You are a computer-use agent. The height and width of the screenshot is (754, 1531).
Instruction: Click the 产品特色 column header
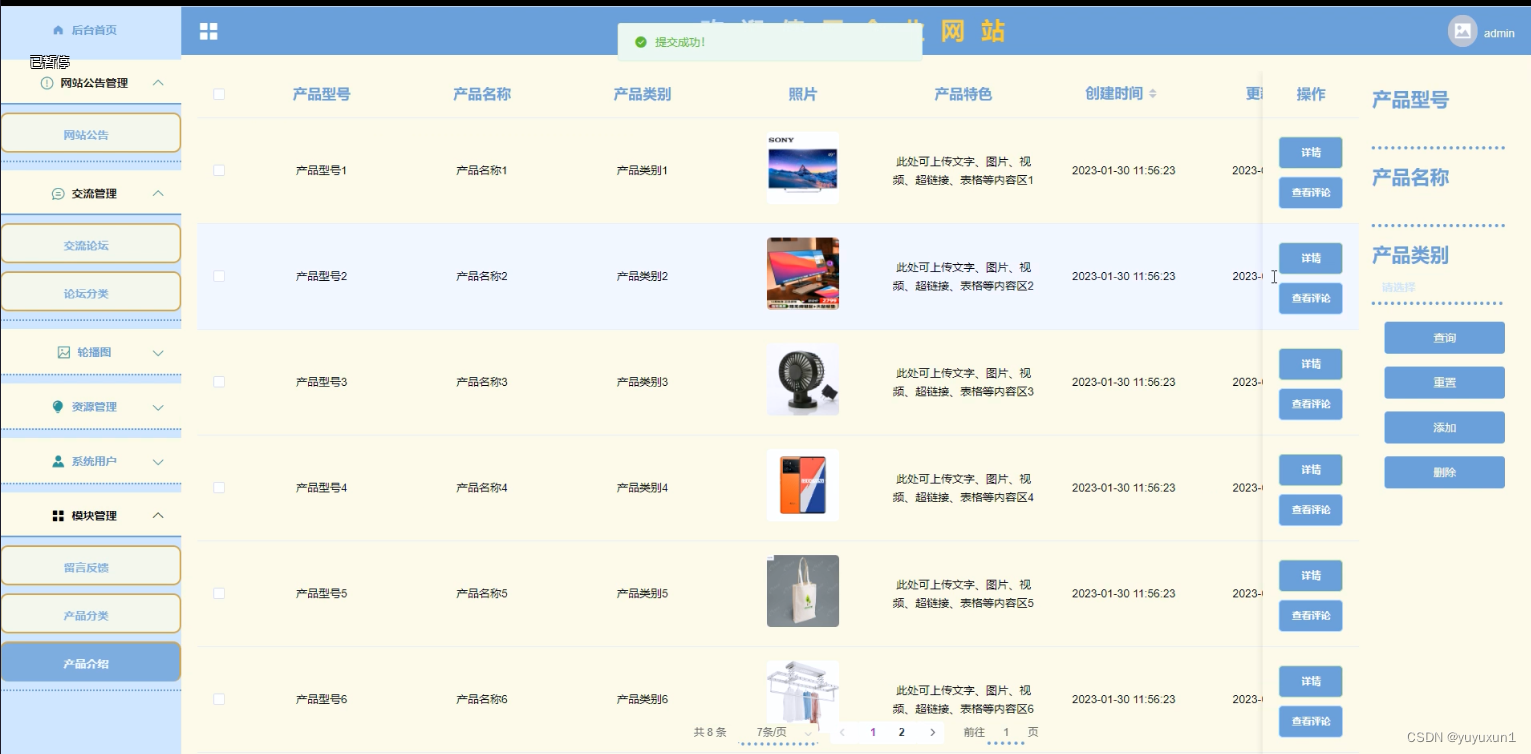tap(963, 94)
